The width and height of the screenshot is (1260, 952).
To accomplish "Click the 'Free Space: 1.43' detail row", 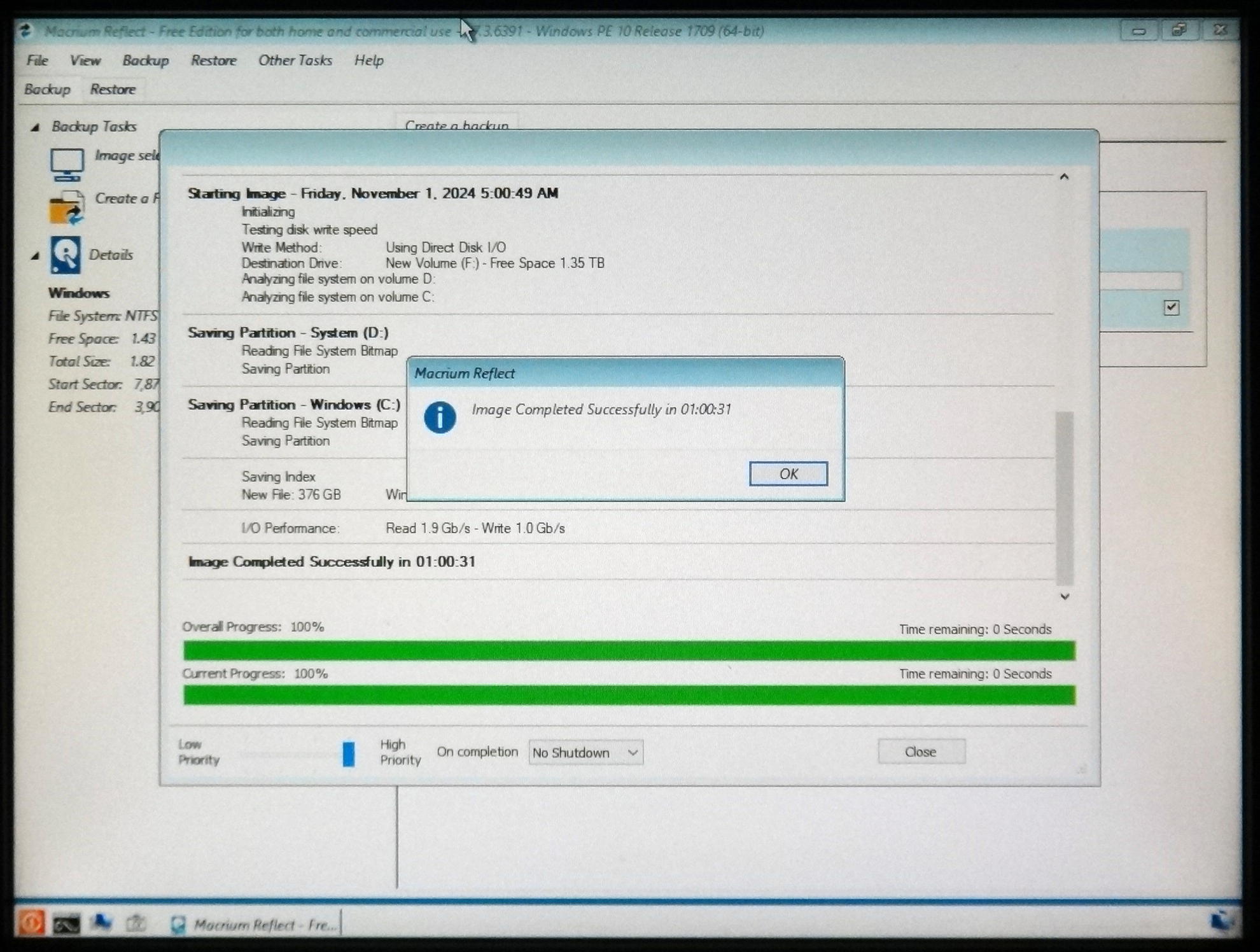I will click(102, 339).
